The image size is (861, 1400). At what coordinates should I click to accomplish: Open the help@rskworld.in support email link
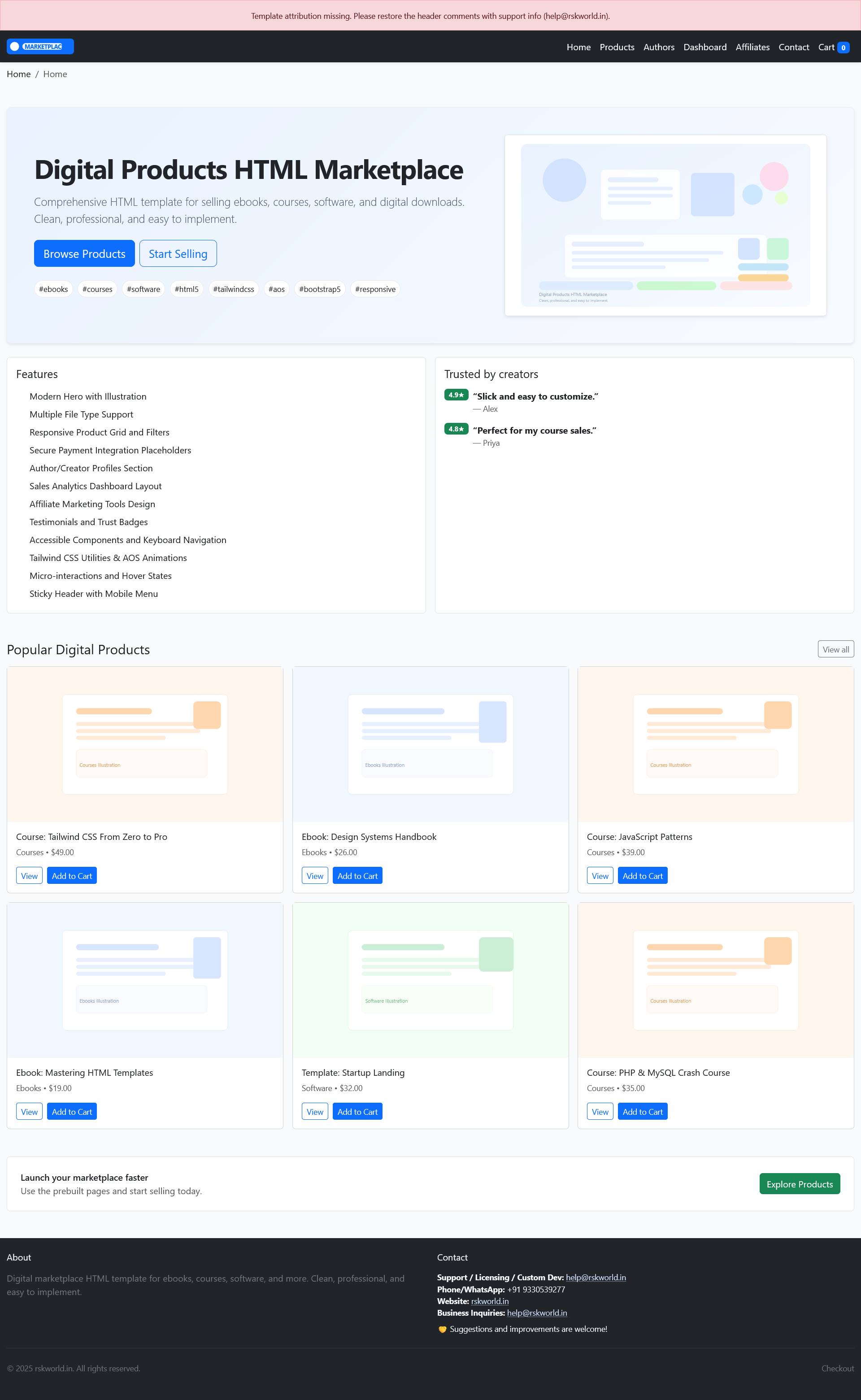596,1277
